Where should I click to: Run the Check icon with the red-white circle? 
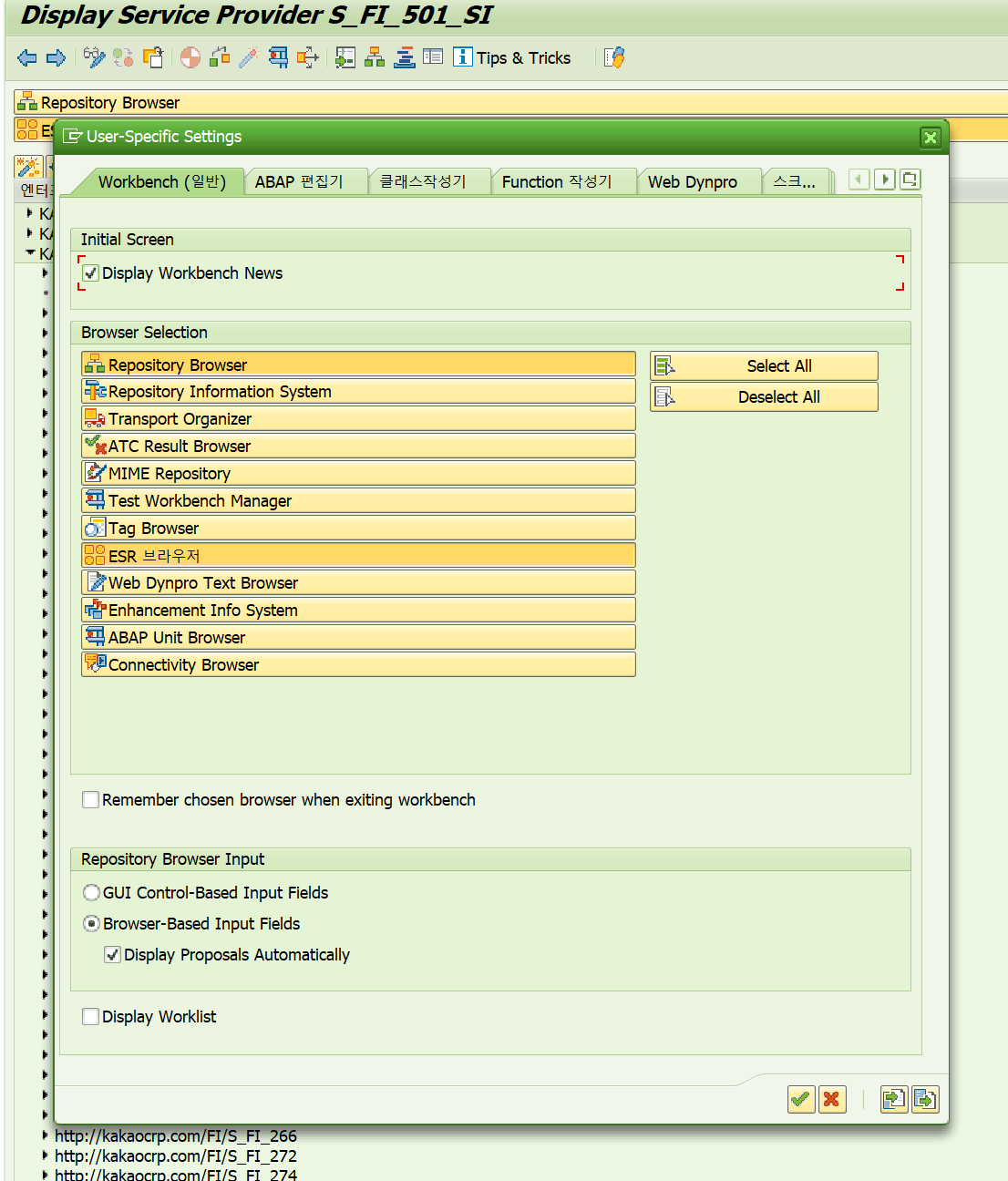pyautogui.click(x=190, y=58)
